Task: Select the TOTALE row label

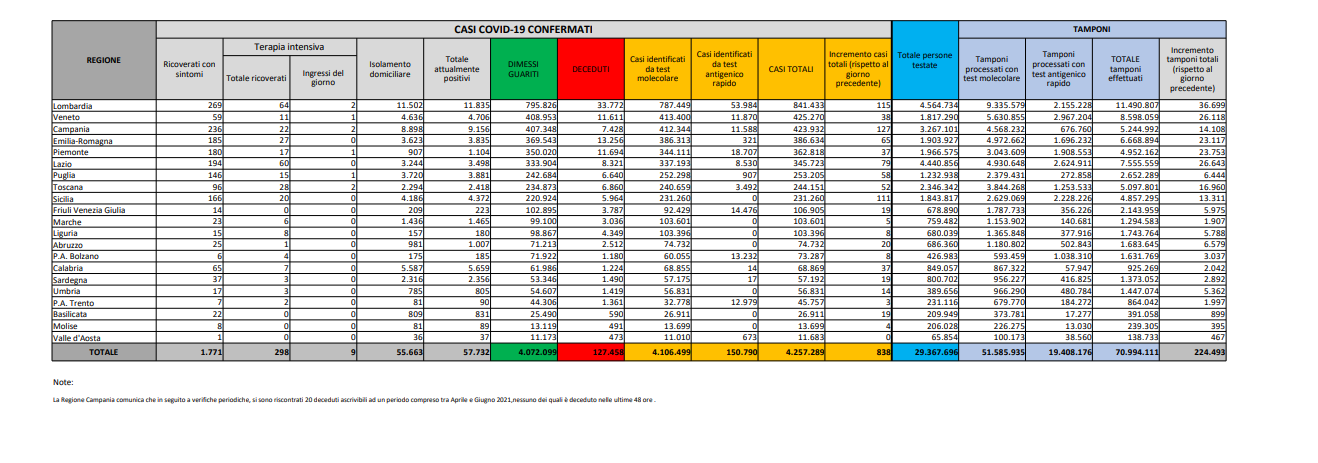Action: (103, 353)
